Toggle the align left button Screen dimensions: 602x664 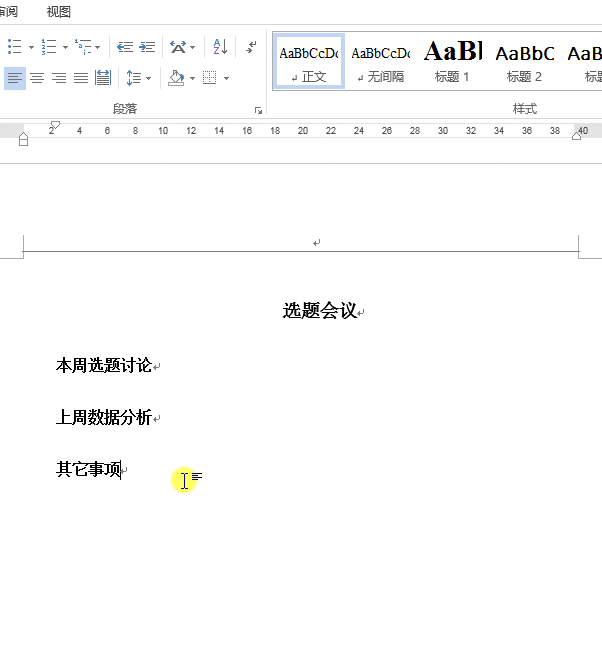point(15,78)
